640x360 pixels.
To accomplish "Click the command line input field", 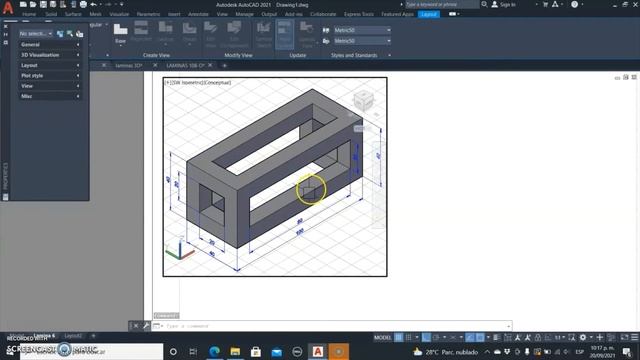I will (332, 326).
